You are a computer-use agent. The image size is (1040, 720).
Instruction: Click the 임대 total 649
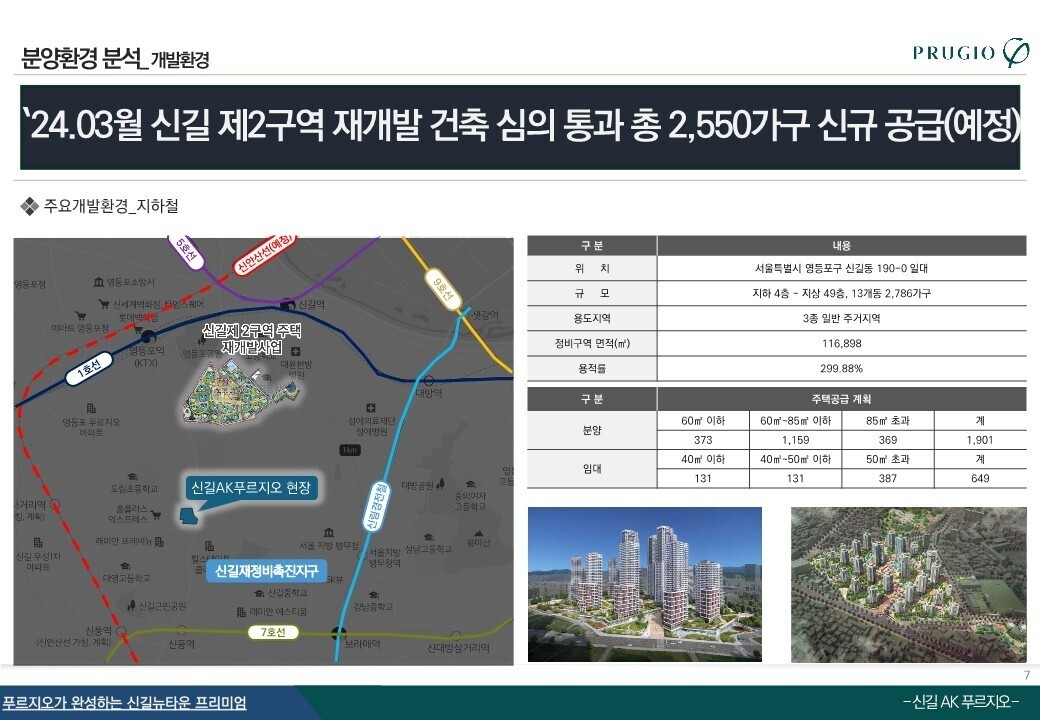[980, 479]
